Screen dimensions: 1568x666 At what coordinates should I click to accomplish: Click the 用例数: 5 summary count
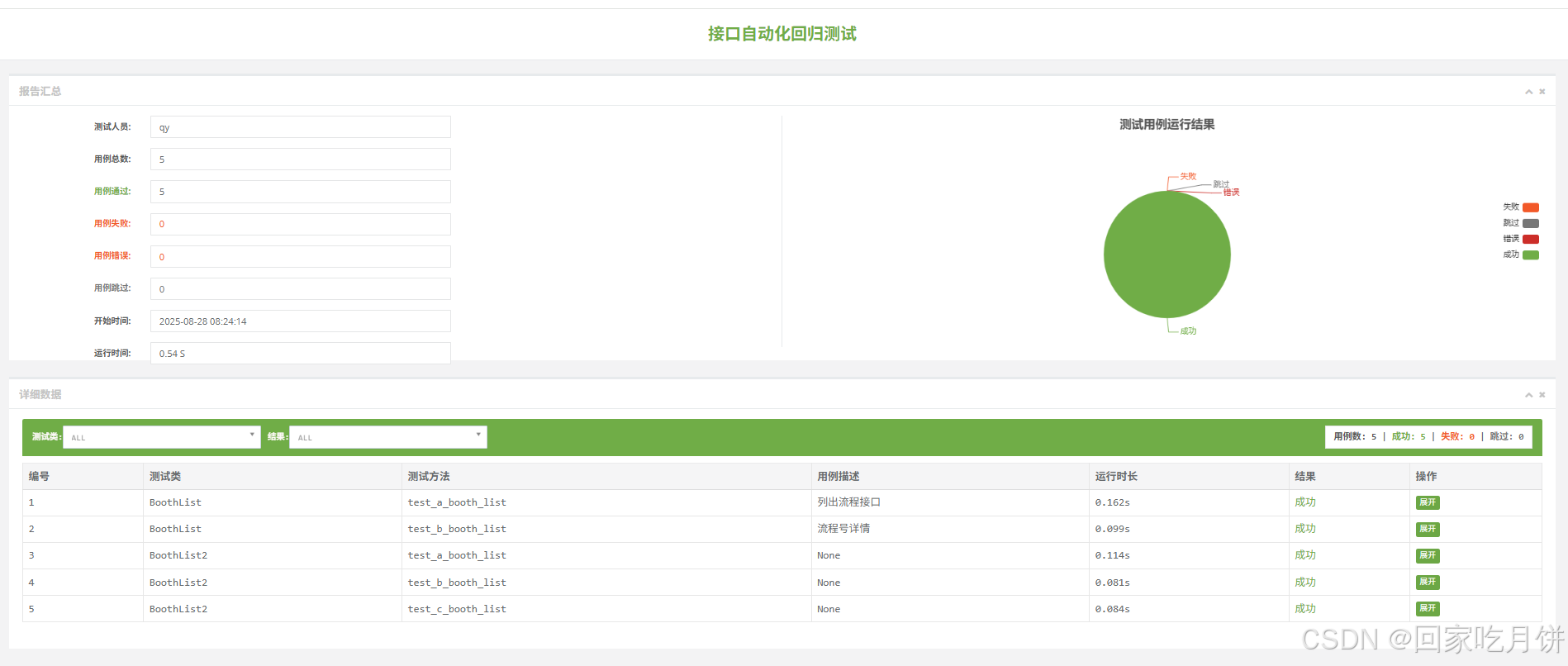(x=1355, y=437)
